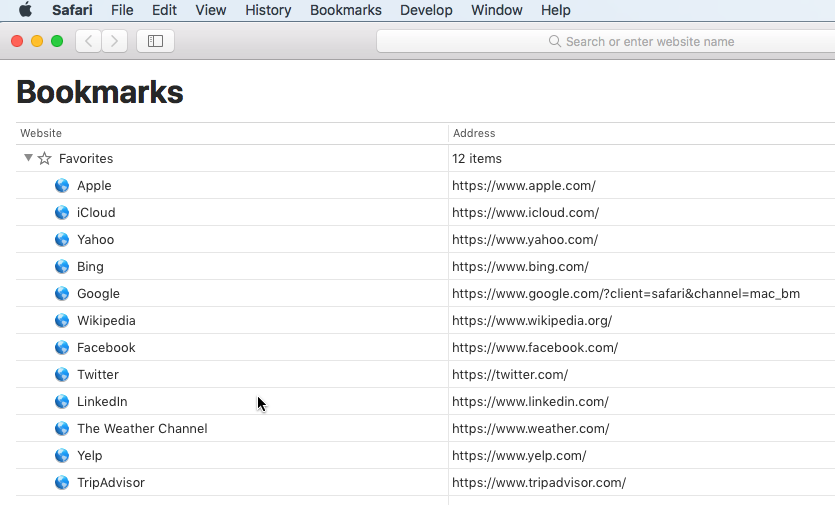Click the https://www.tripadvisor.com/ address
The image size is (835, 505).
[539, 483]
